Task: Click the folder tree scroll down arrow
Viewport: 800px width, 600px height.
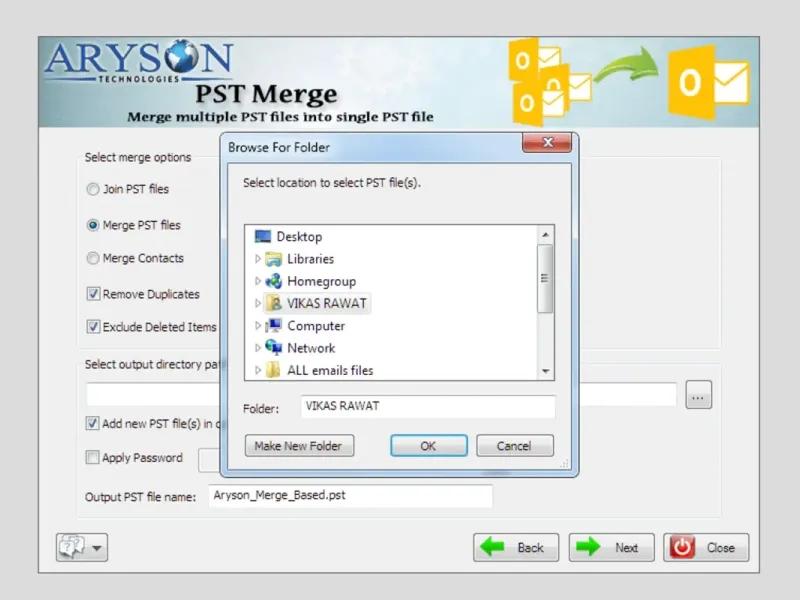Action: (545, 371)
